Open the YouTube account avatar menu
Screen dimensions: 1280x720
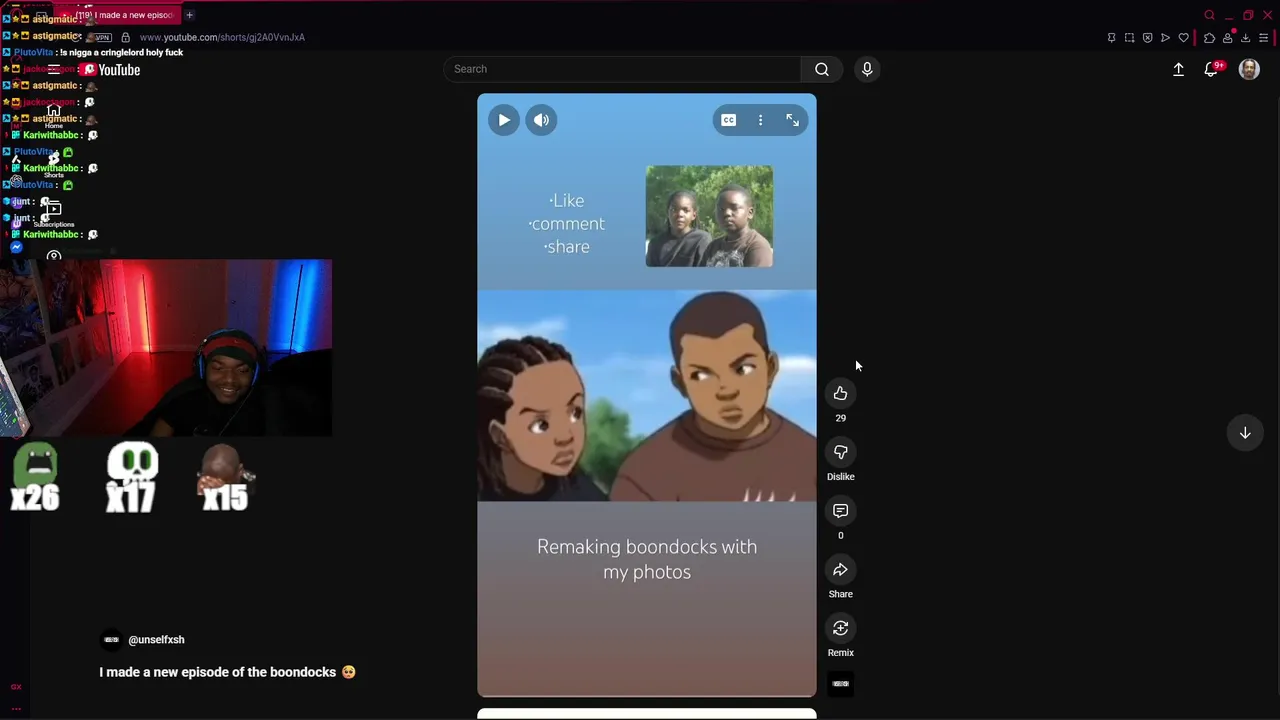(x=1249, y=69)
